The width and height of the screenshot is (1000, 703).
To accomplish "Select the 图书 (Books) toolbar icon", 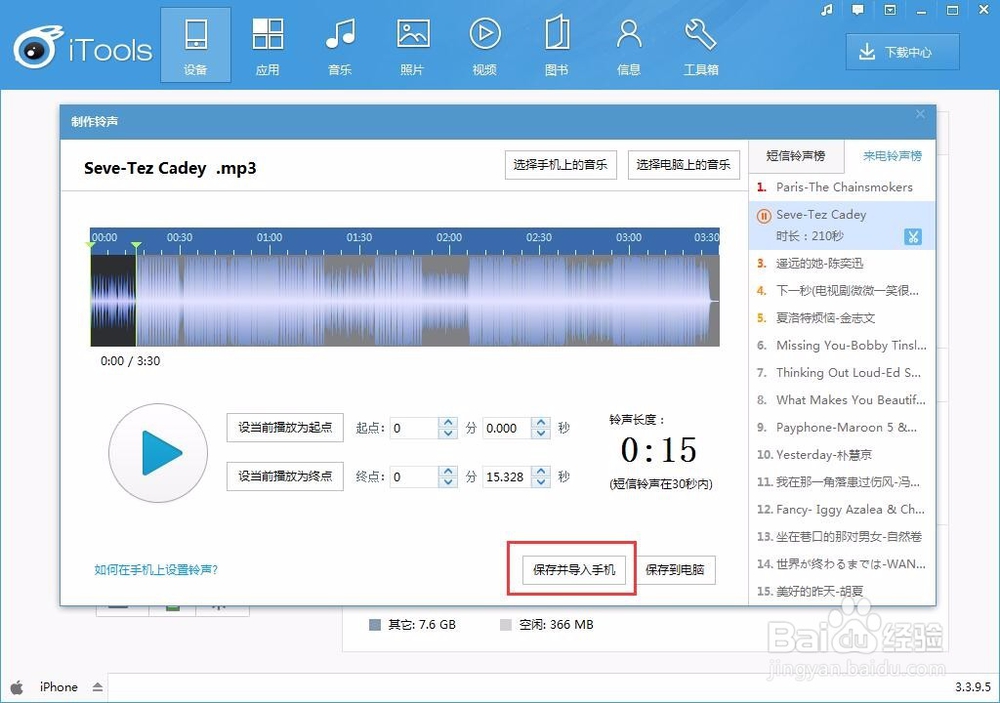I will click(556, 44).
